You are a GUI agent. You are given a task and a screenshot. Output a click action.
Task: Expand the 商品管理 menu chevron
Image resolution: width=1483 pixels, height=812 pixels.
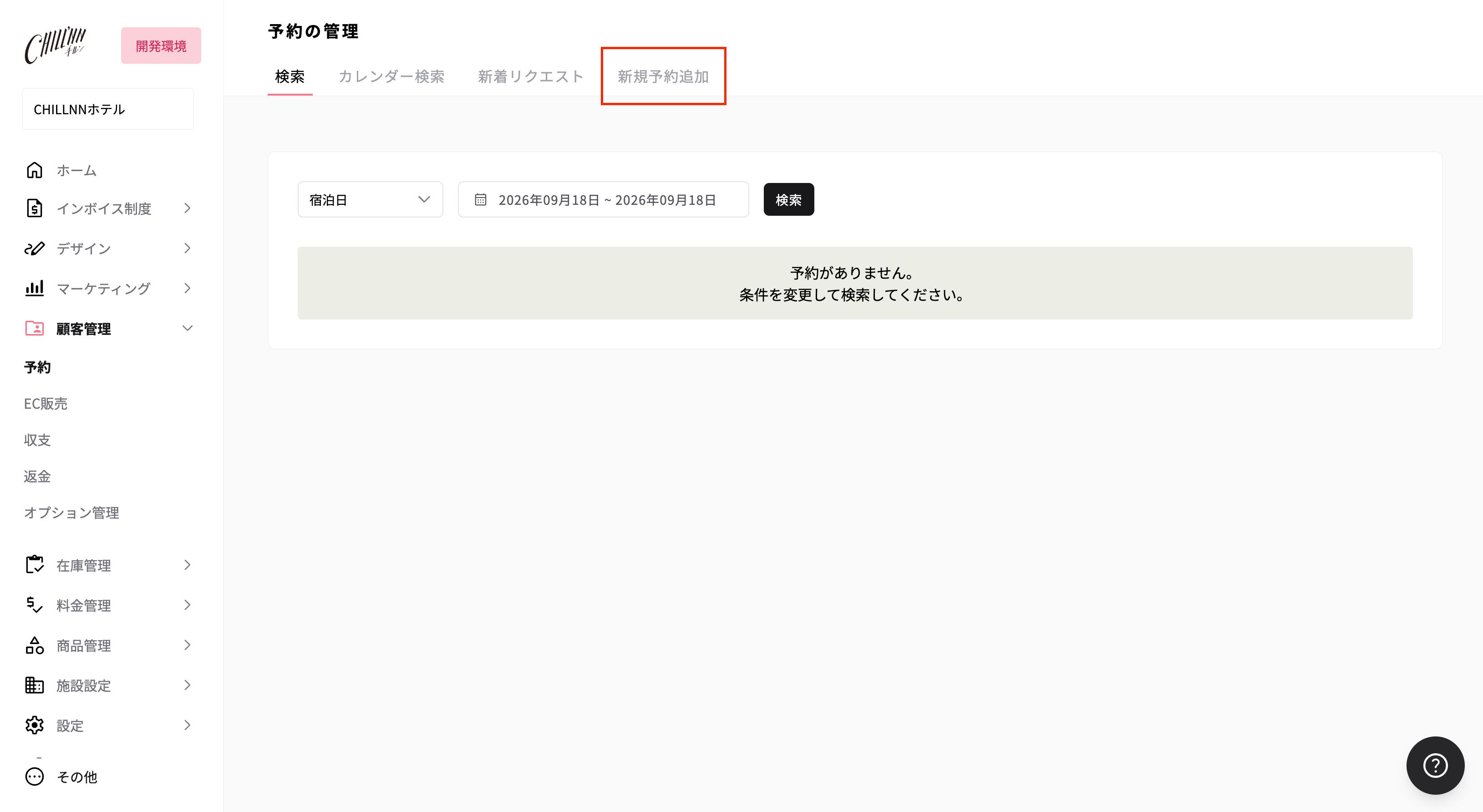tap(187, 646)
